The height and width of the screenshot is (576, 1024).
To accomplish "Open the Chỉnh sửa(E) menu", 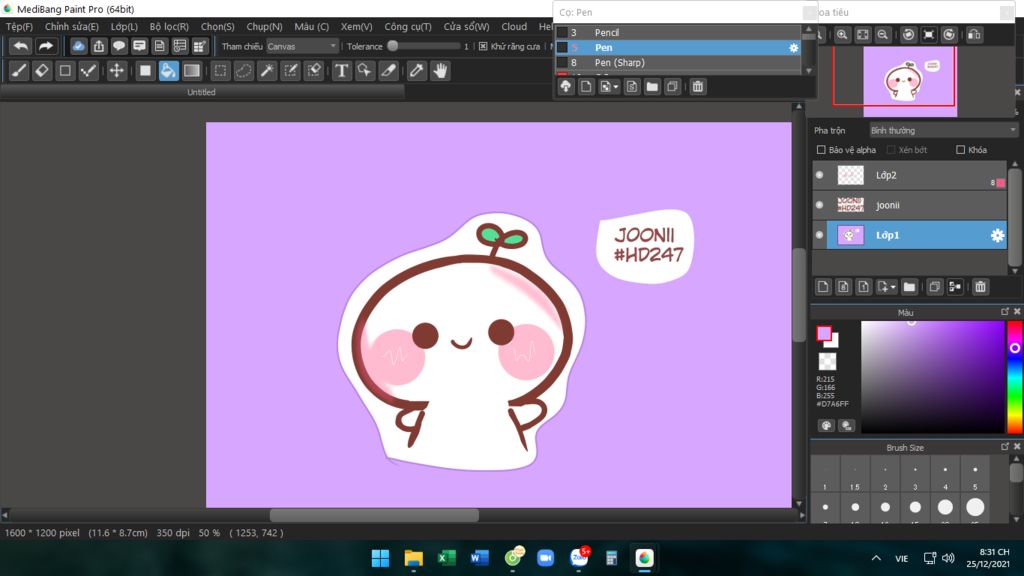I will point(72,27).
